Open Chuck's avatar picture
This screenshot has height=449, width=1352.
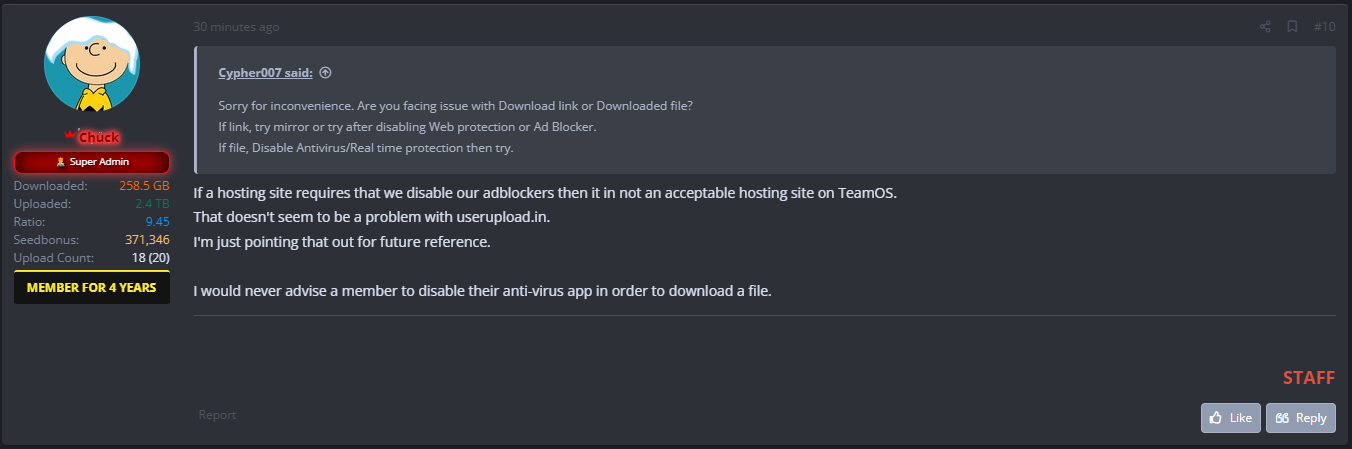pyautogui.click(x=92, y=65)
